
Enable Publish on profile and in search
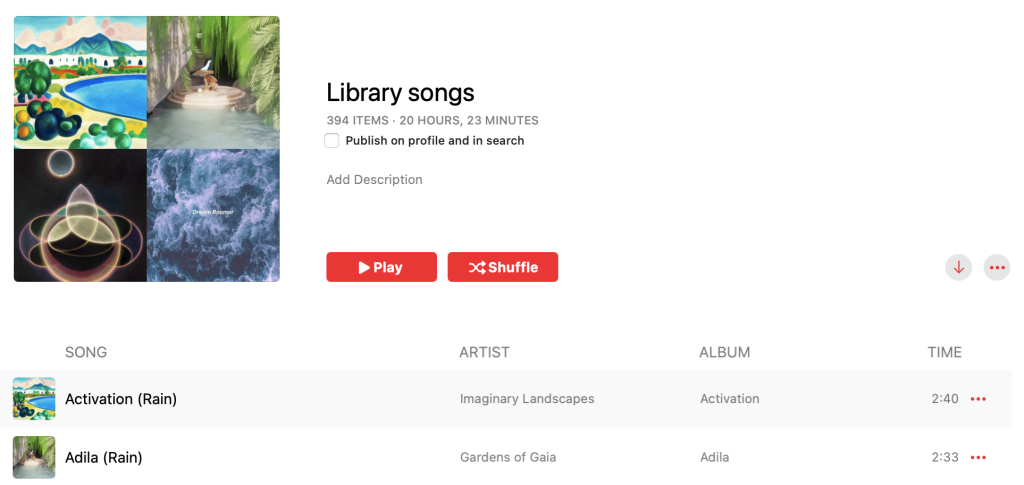click(332, 141)
